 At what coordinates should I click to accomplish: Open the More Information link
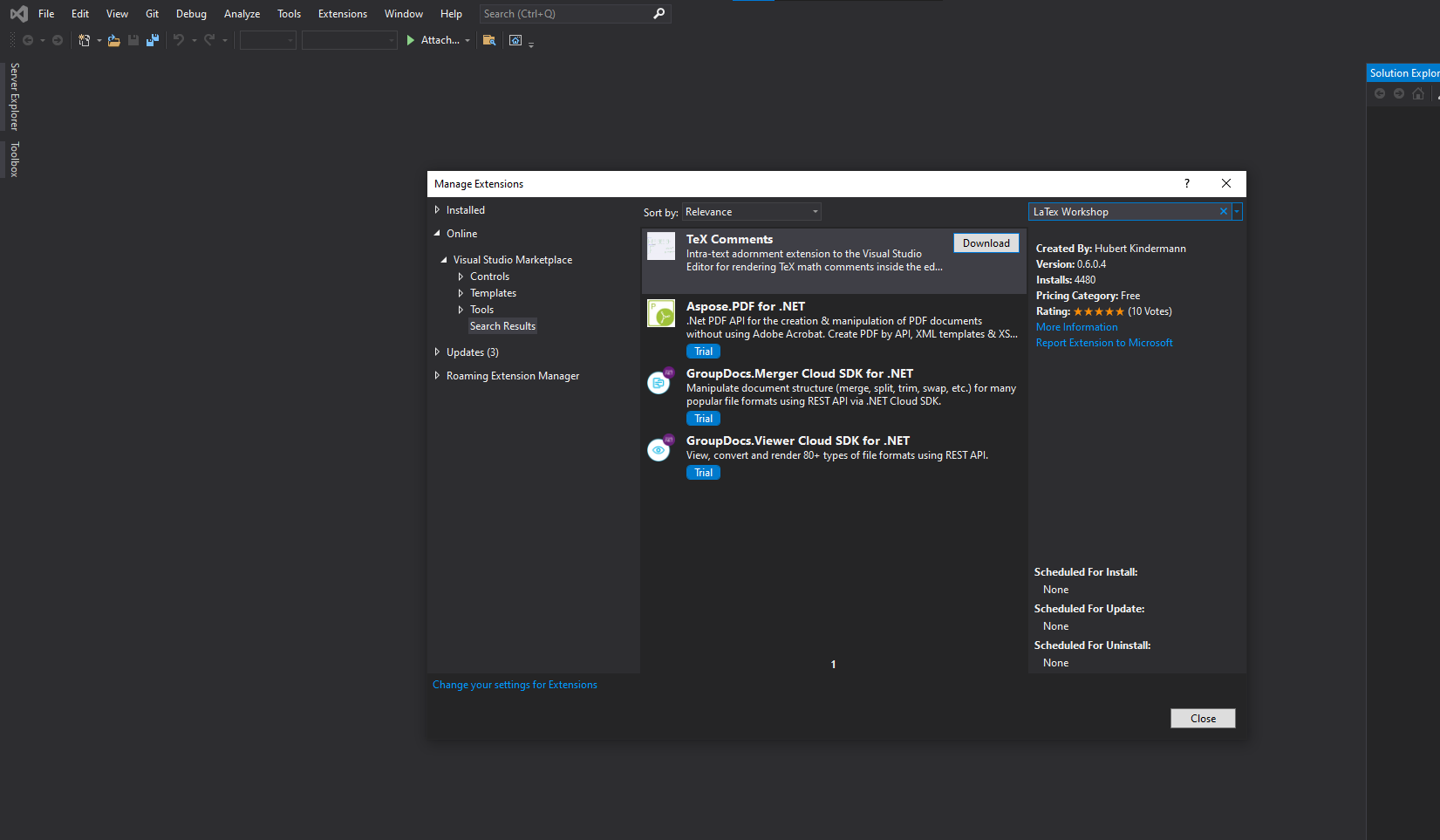coord(1076,327)
